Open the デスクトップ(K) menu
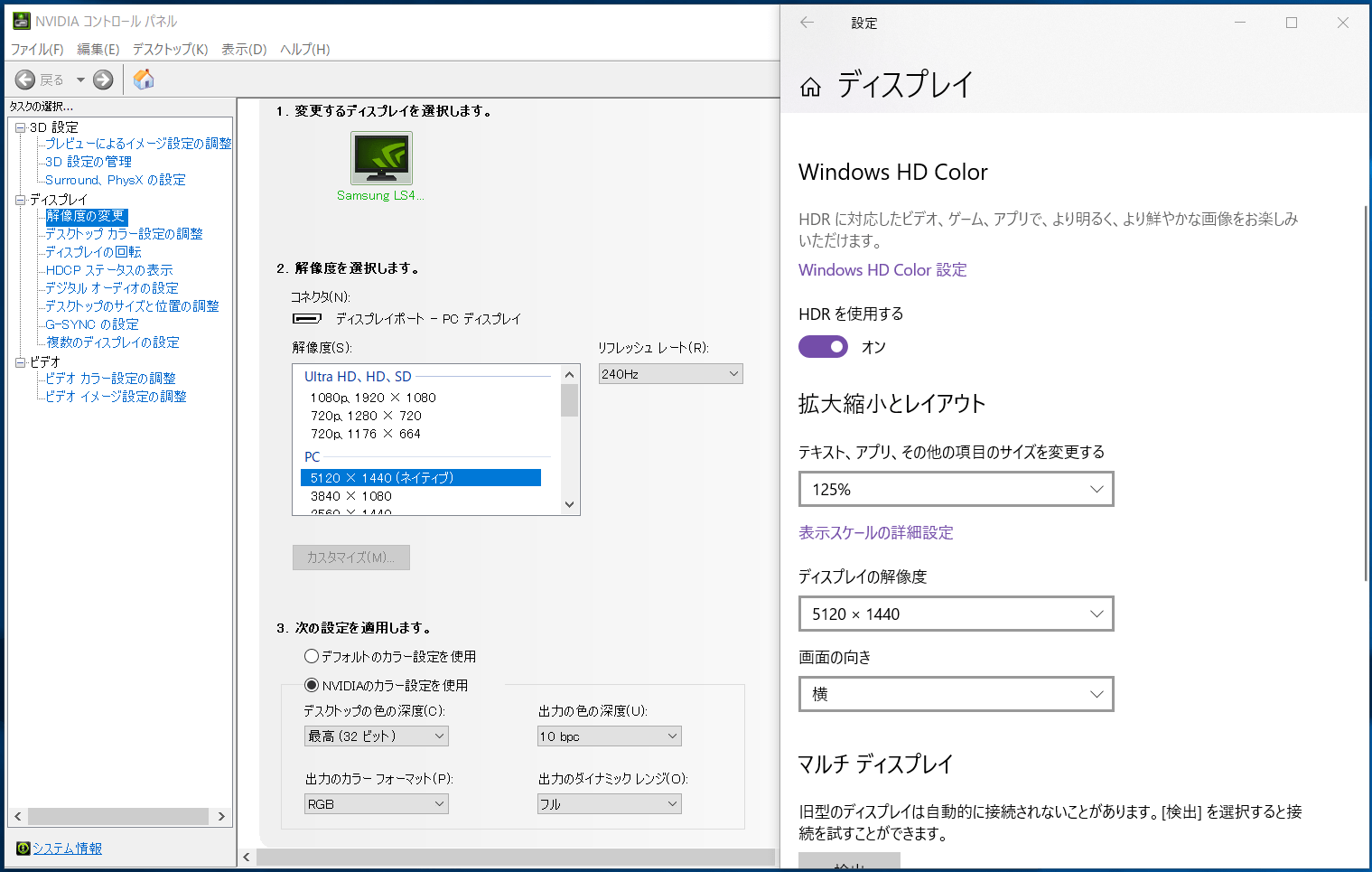The image size is (1372, 872). 171,50
